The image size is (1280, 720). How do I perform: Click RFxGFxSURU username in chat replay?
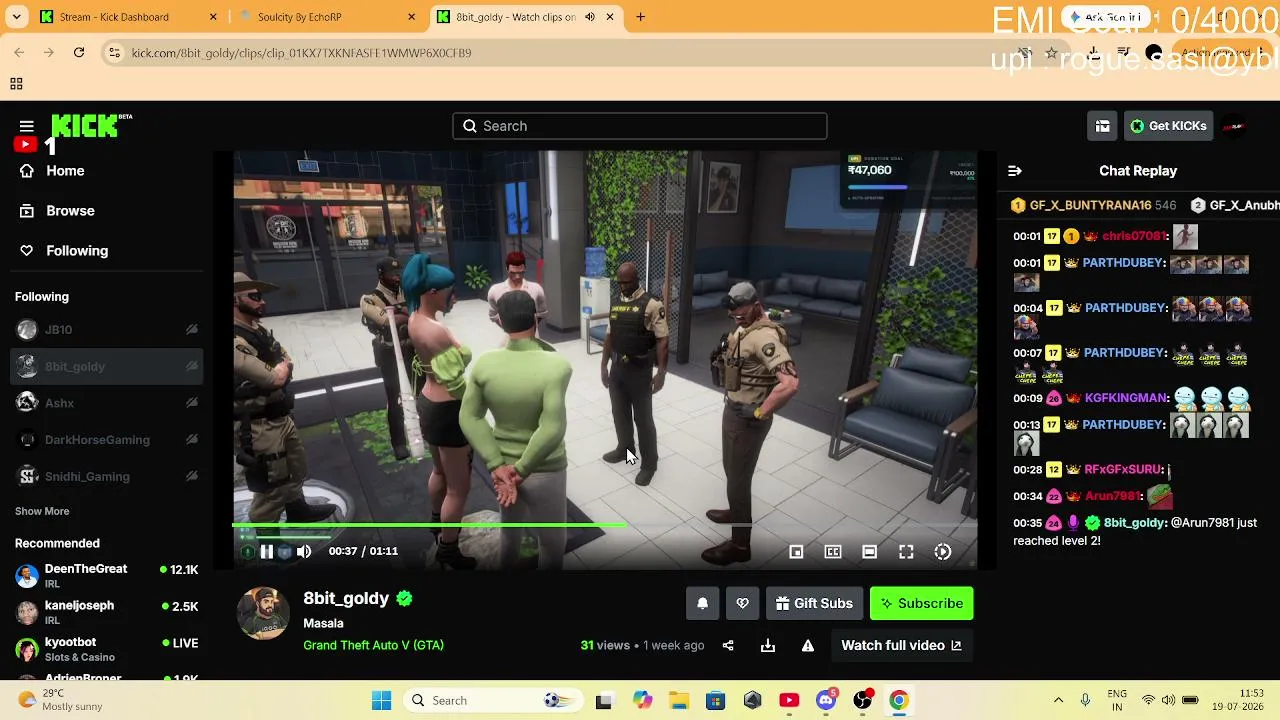point(1124,469)
